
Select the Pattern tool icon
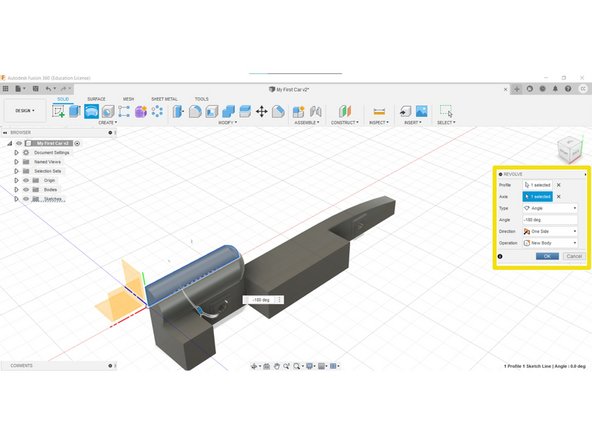(157, 111)
